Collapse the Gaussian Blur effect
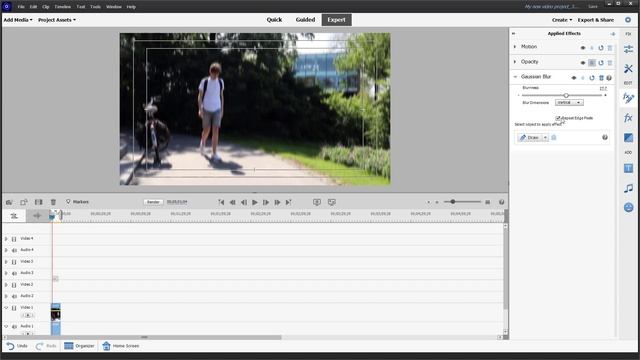The image size is (640, 360). coord(515,77)
